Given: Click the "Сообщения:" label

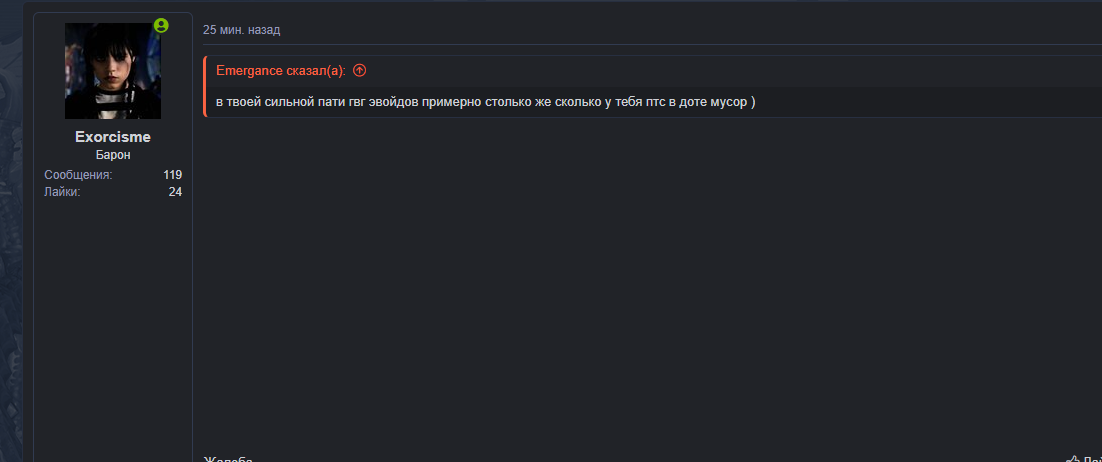Looking at the screenshot, I should click(x=78, y=175).
